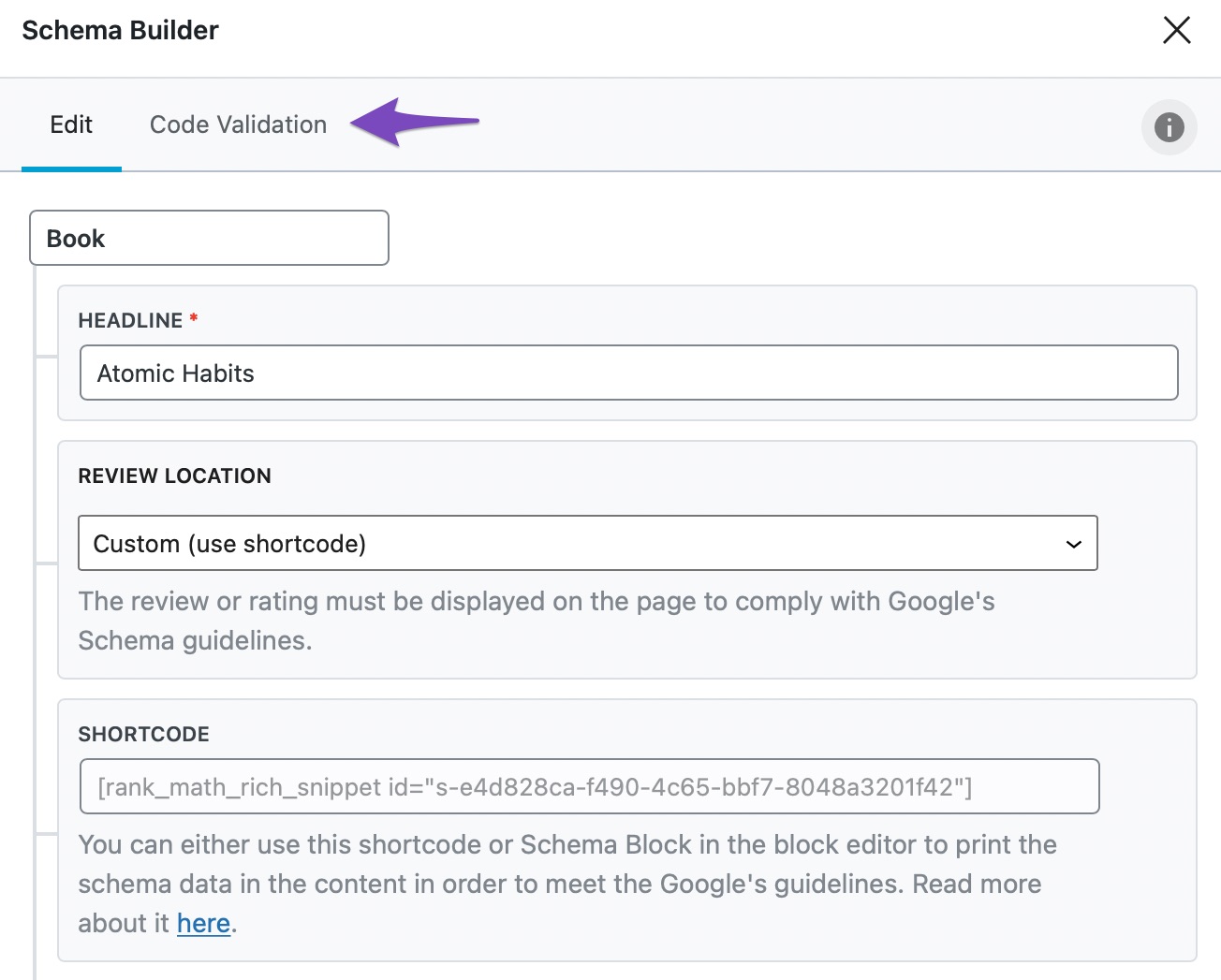Switch to the Code Validation tab

coord(238,125)
